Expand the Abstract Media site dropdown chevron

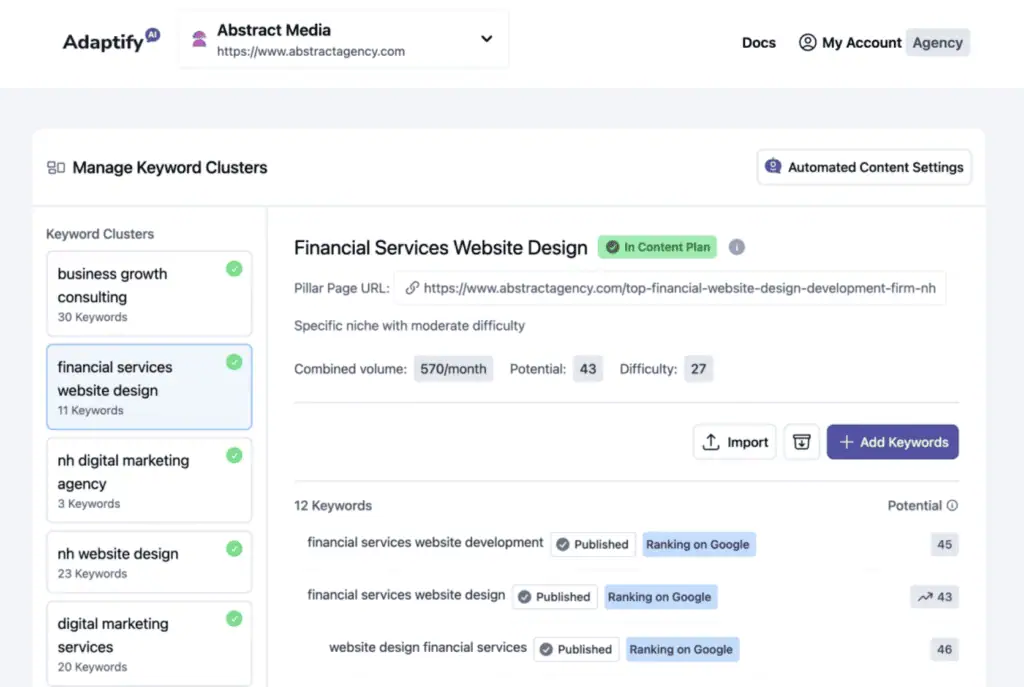[486, 39]
